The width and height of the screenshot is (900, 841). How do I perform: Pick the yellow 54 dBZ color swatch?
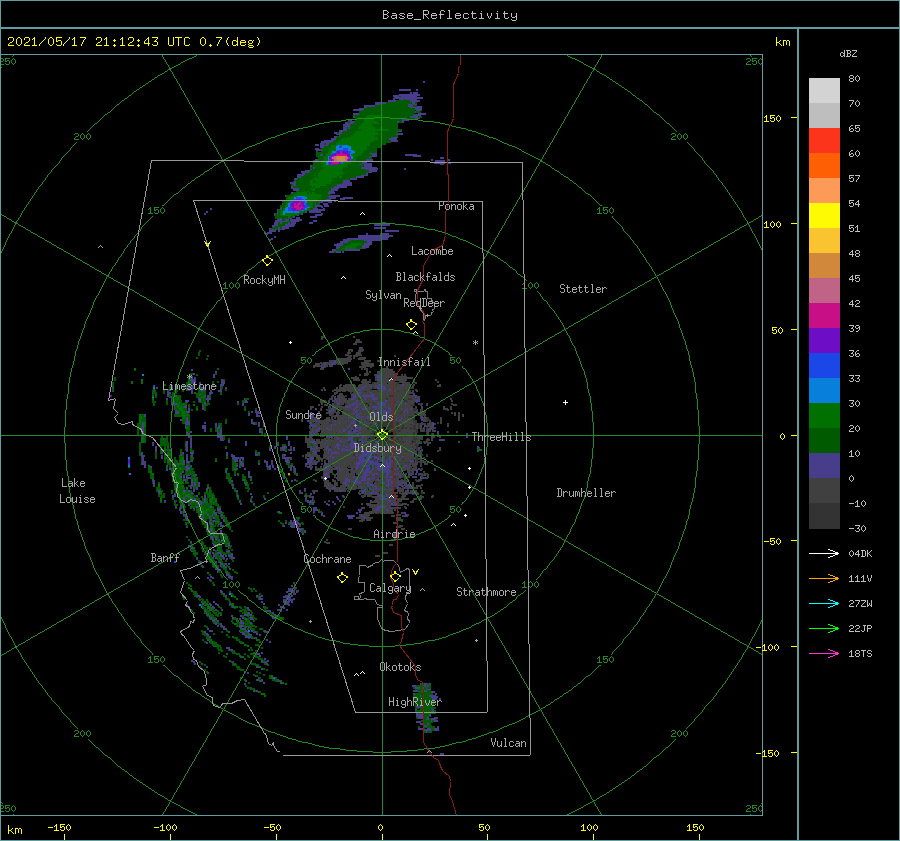[x=824, y=215]
